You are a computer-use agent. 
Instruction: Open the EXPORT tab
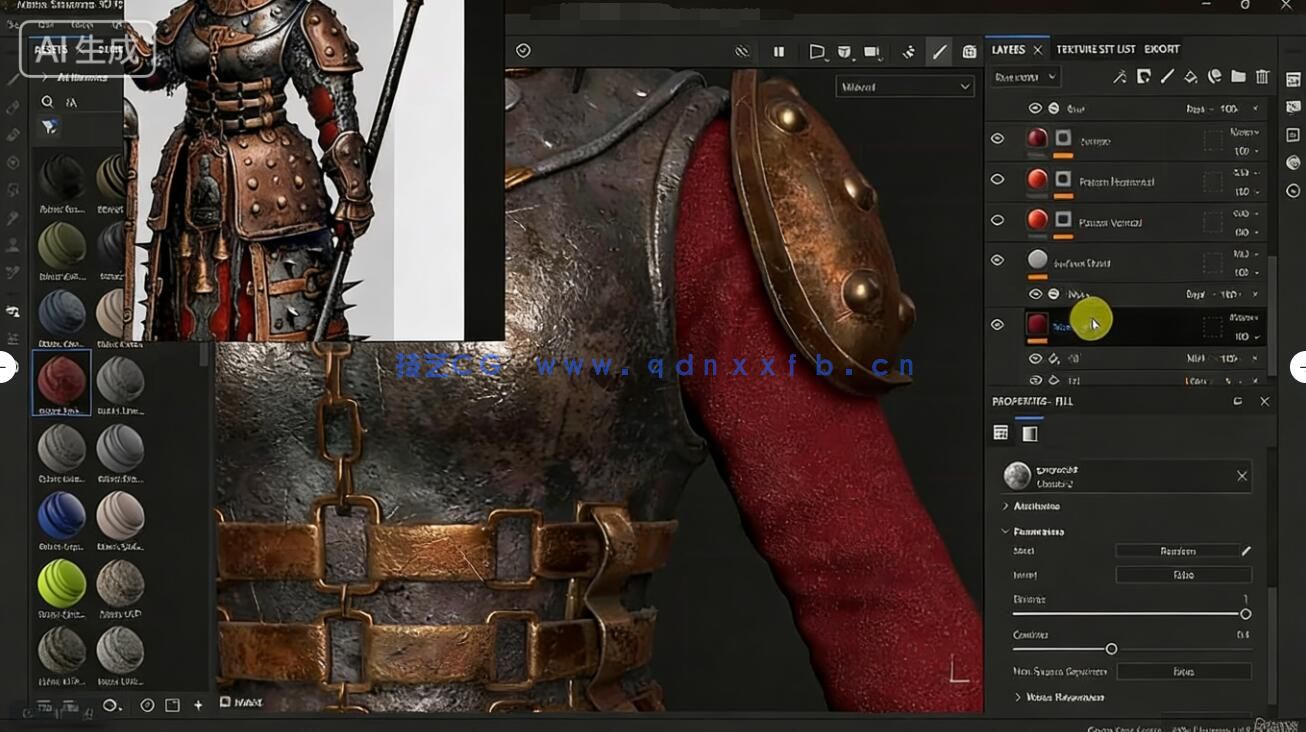coord(1163,48)
